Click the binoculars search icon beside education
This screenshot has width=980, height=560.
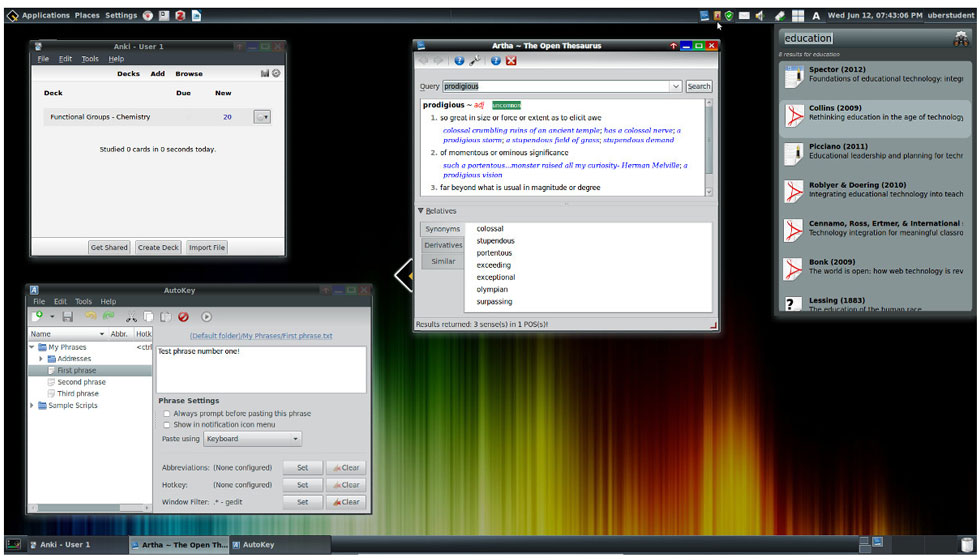tap(960, 39)
